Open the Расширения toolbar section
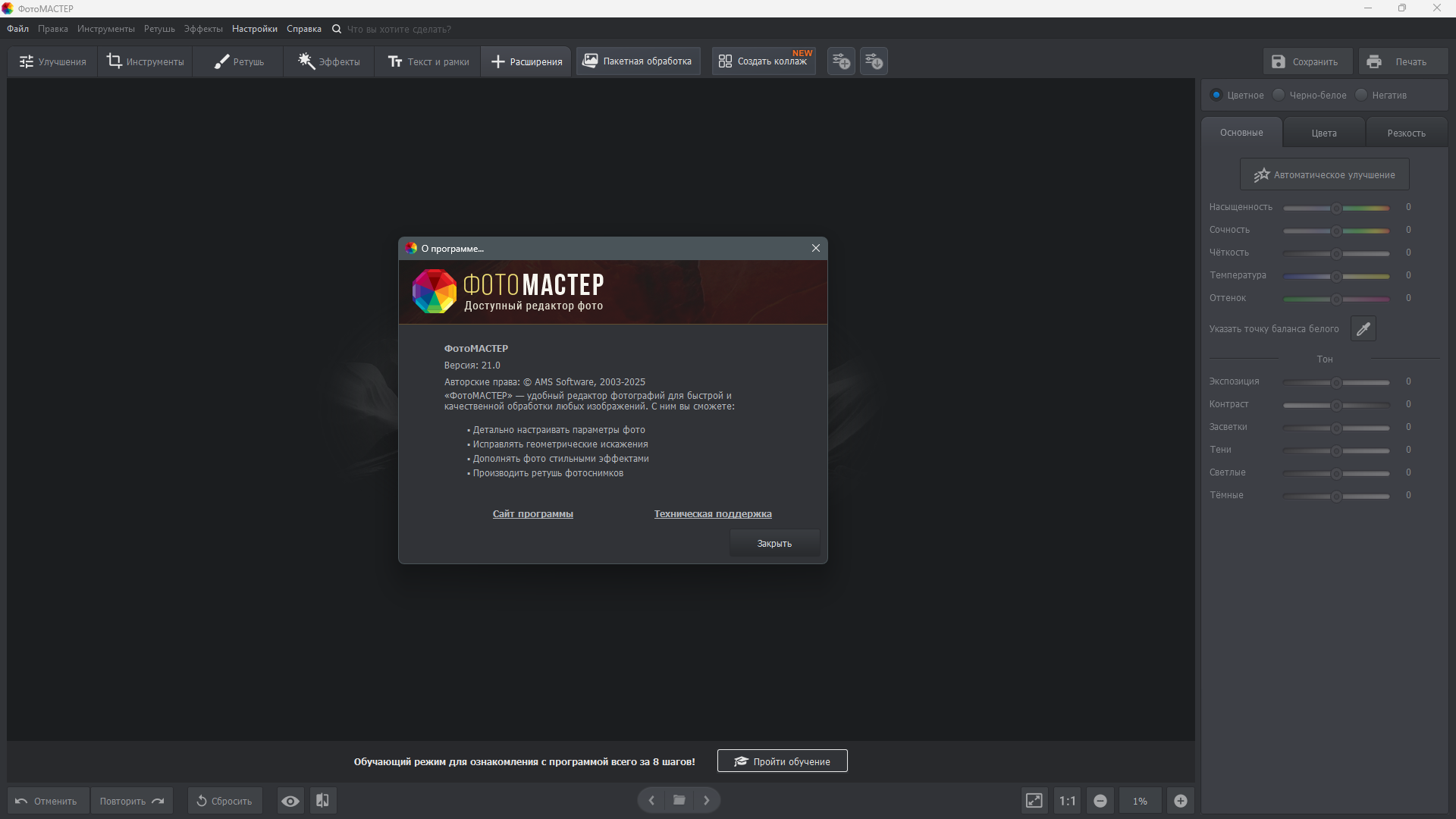The image size is (1456, 819). click(526, 61)
